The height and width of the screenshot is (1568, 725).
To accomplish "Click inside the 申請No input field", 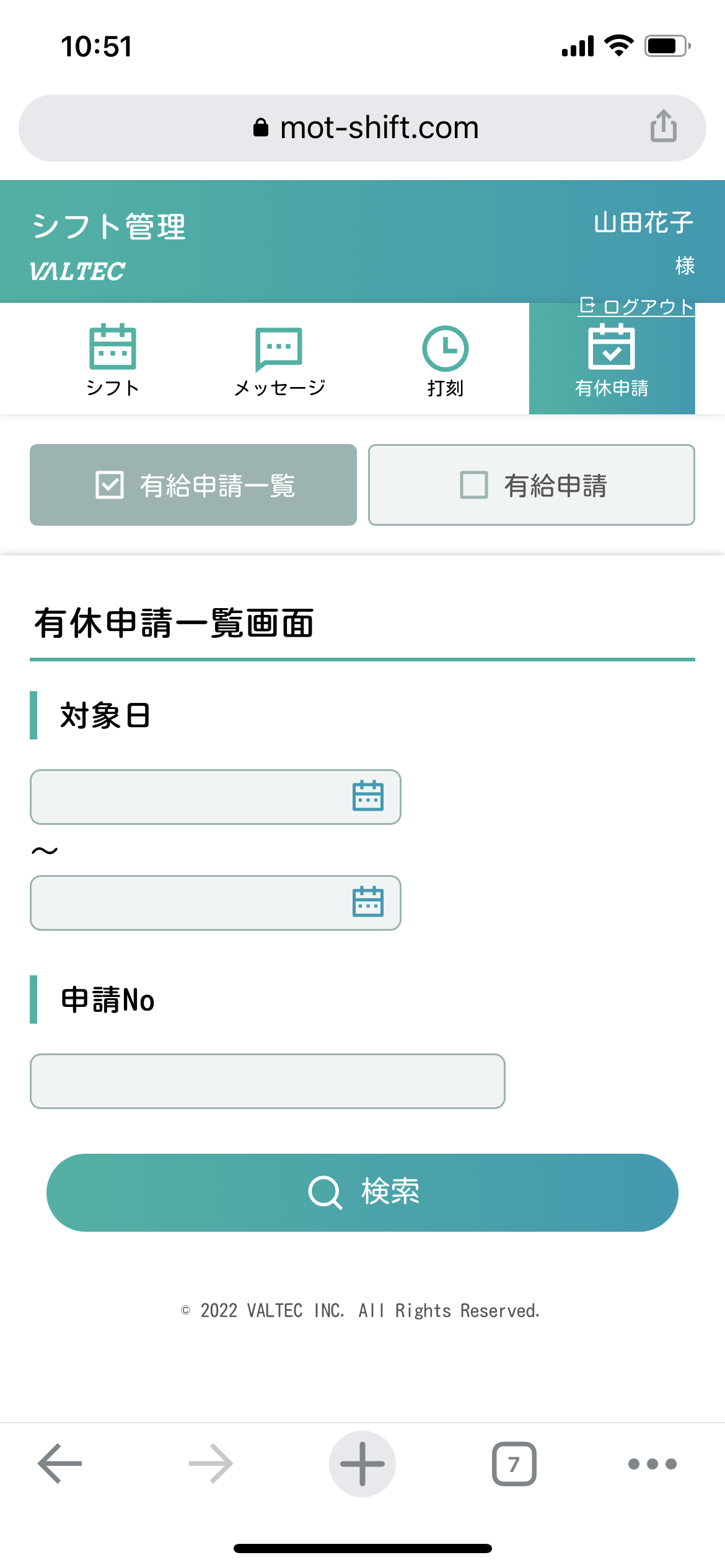I will click(x=266, y=1081).
